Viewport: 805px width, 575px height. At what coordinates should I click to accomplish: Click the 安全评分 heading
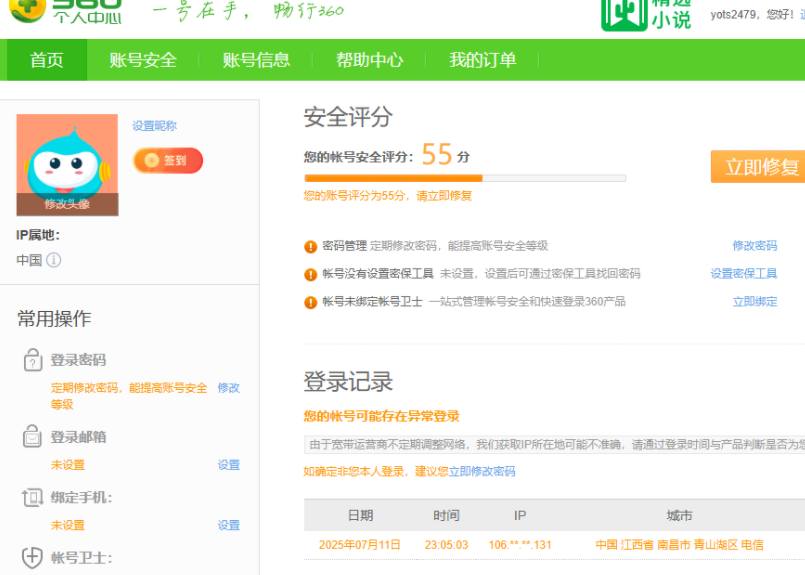(348, 117)
